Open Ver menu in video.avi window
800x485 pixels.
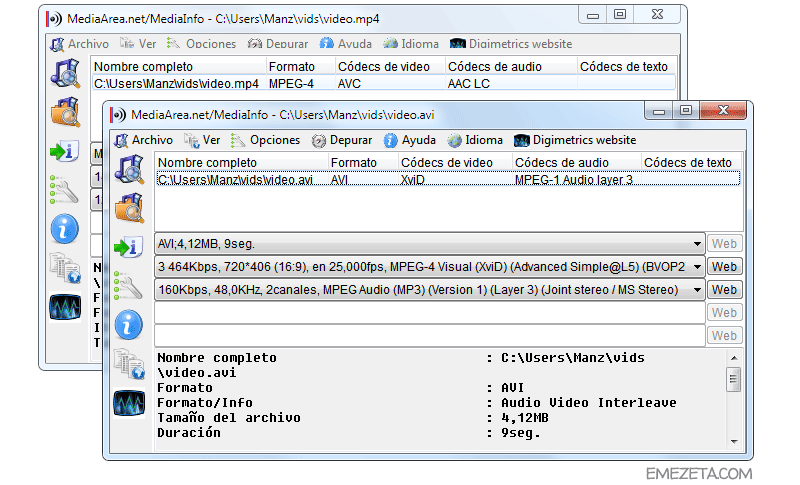pos(203,140)
